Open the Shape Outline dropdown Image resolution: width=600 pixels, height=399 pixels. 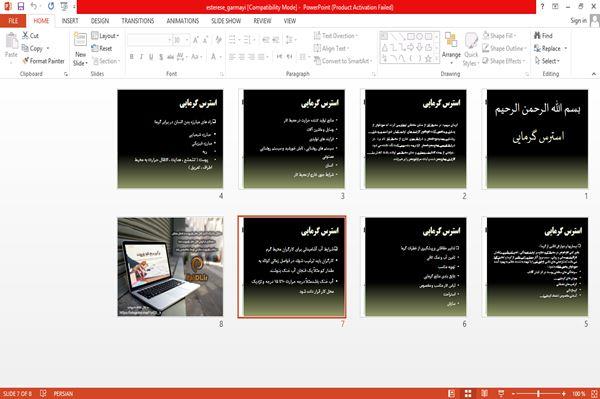(505, 48)
